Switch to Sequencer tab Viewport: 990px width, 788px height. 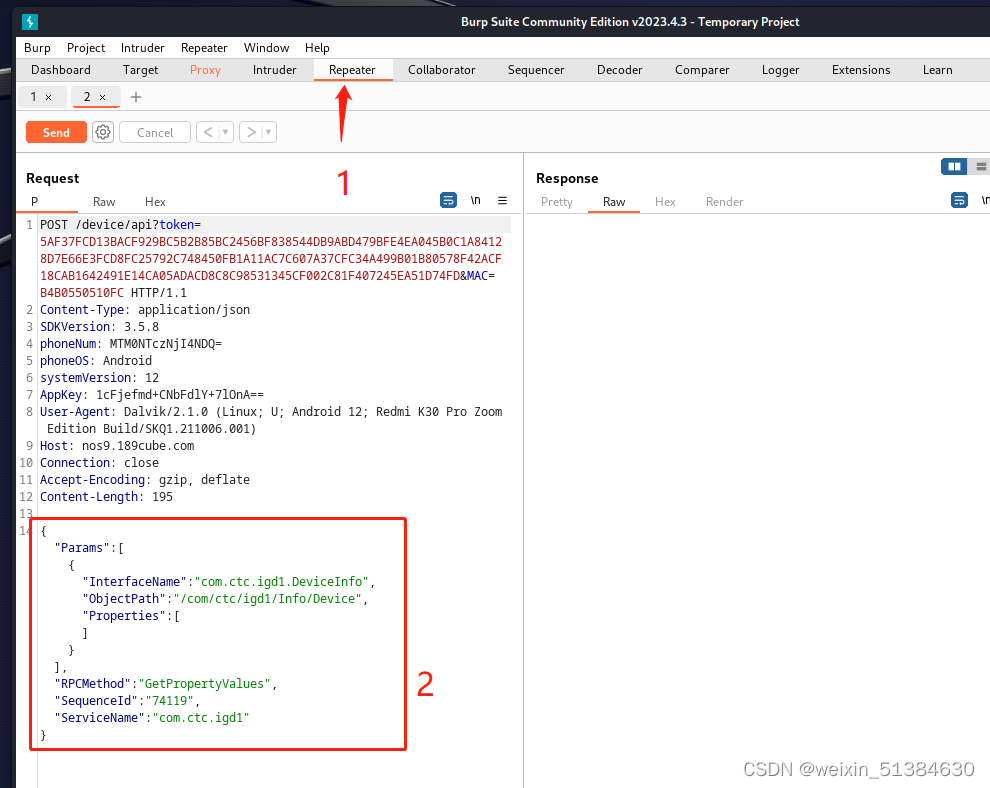point(536,69)
